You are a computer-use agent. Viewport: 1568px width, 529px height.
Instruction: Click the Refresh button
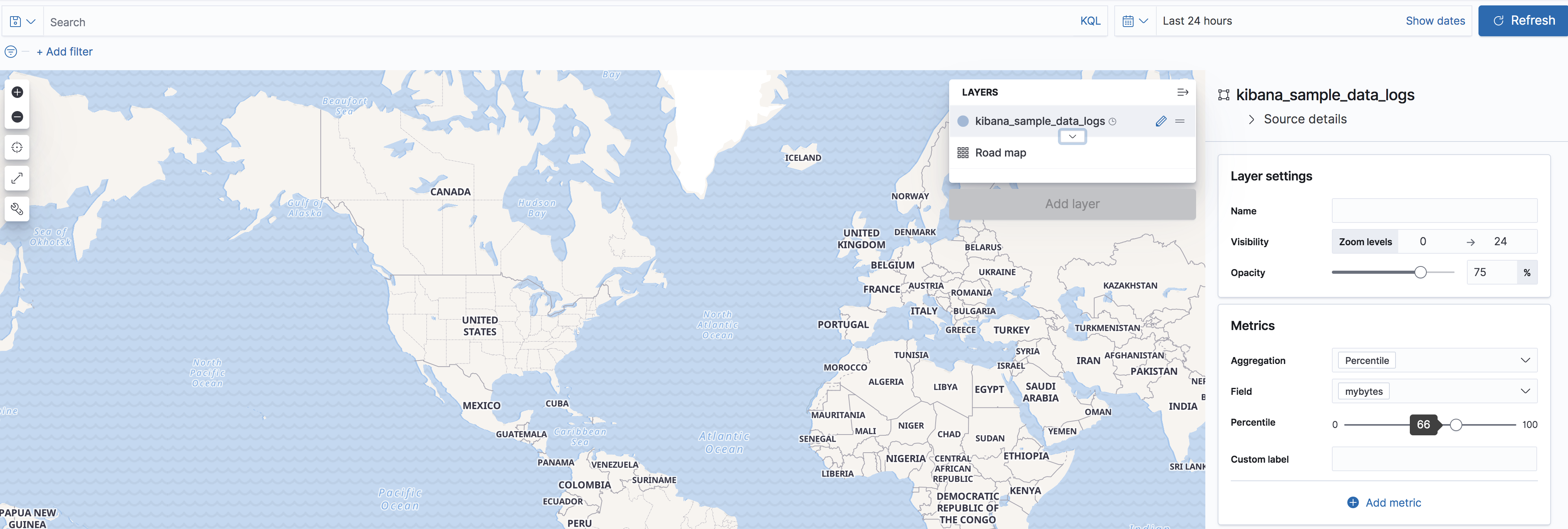coord(1524,21)
